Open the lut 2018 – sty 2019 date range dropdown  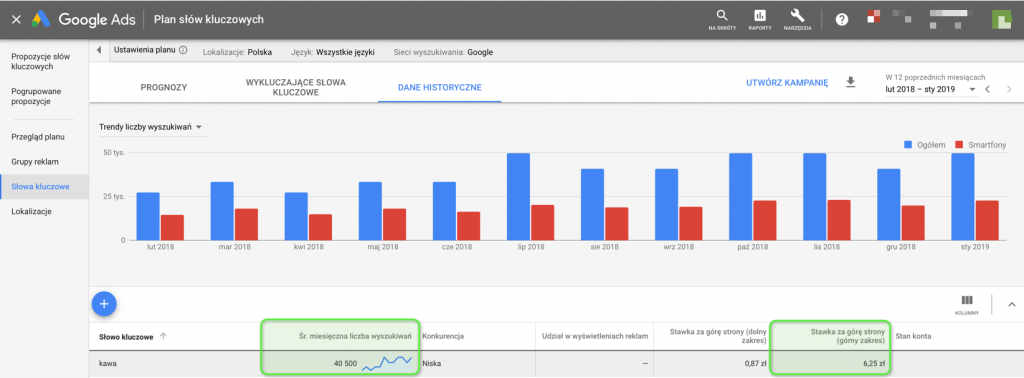931,89
